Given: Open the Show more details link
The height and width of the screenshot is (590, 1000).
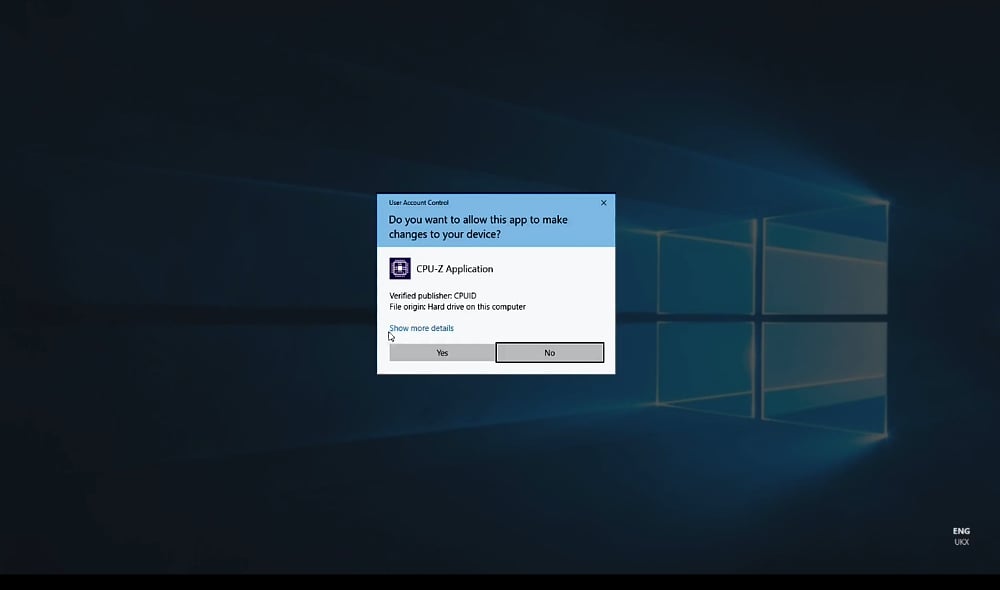Looking at the screenshot, I should pyautogui.click(x=422, y=328).
